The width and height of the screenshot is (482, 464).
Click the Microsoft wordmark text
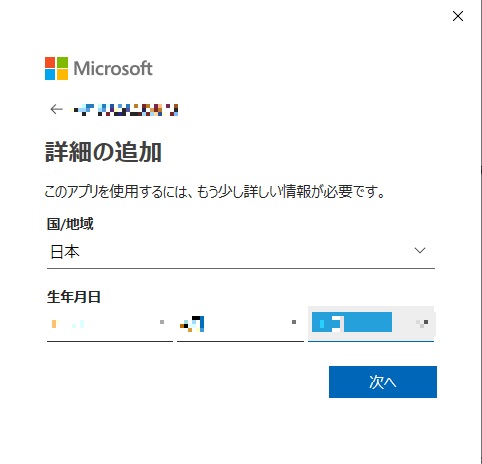(113, 68)
